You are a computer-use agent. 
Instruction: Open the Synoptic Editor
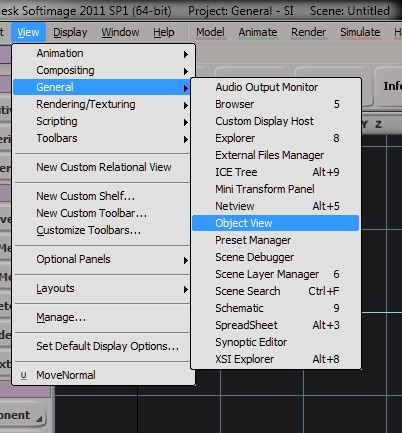(x=276, y=342)
